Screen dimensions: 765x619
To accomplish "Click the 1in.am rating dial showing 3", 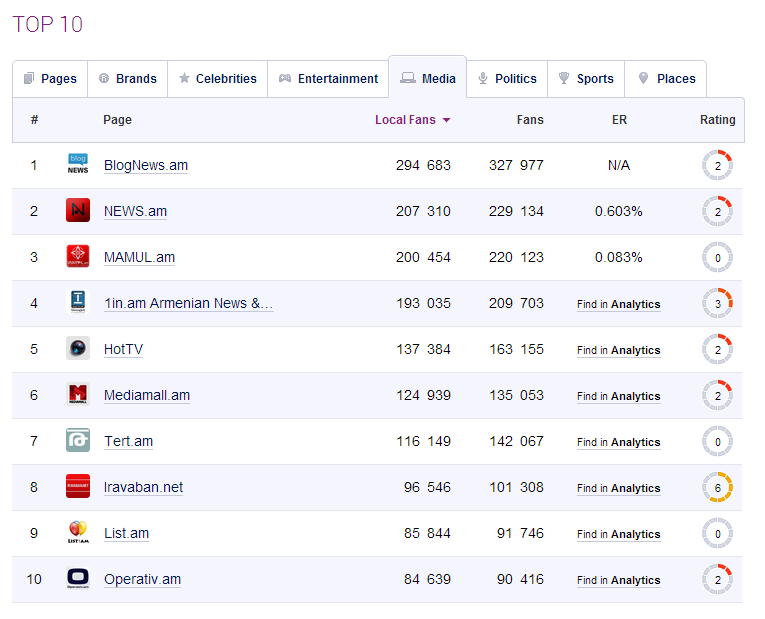I will point(717,303).
